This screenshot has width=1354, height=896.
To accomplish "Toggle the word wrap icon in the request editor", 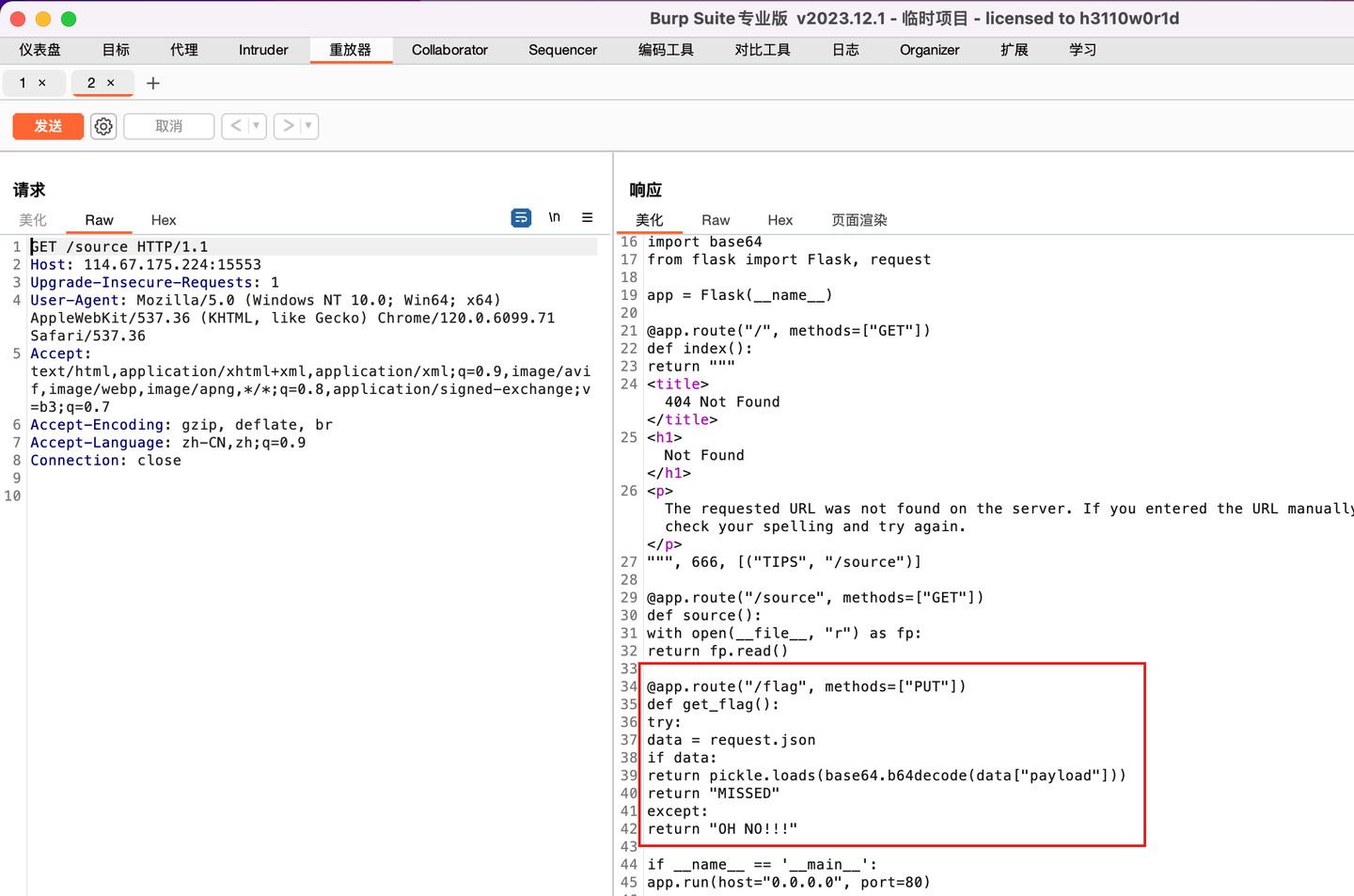I will [521, 217].
